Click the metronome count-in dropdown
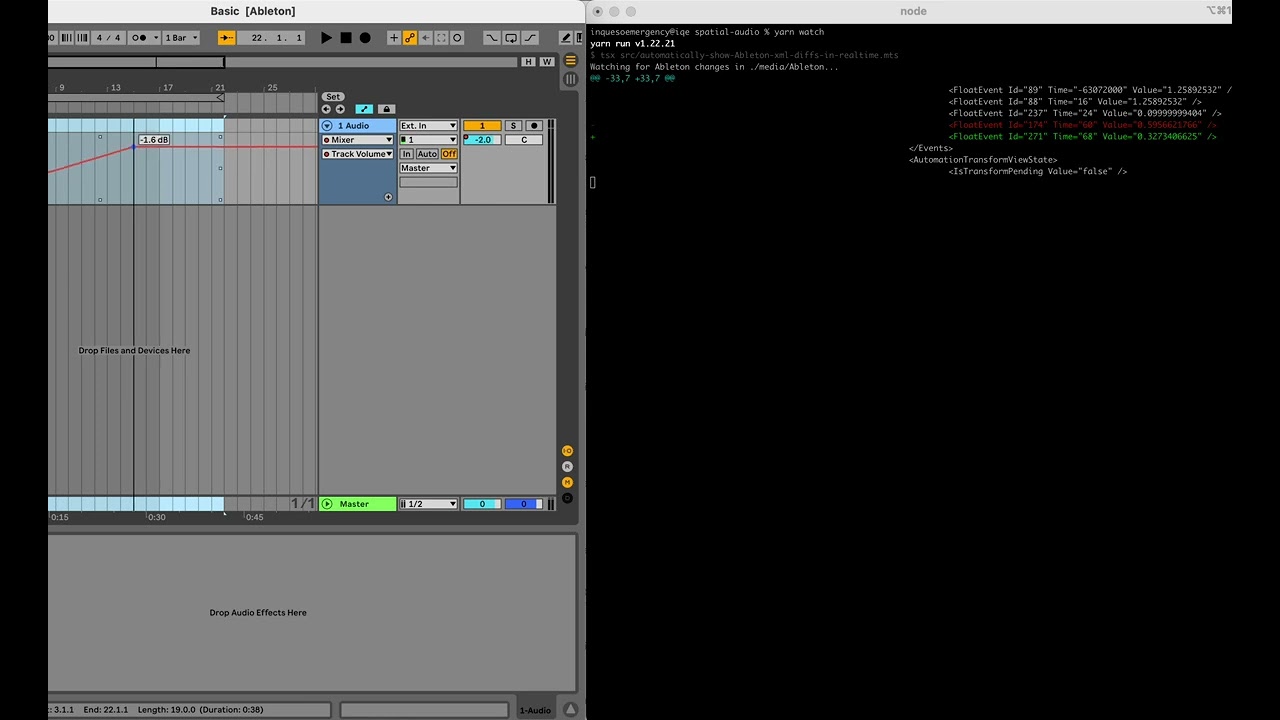Viewport: 1280px width, 720px height. (x=143, y=38)
